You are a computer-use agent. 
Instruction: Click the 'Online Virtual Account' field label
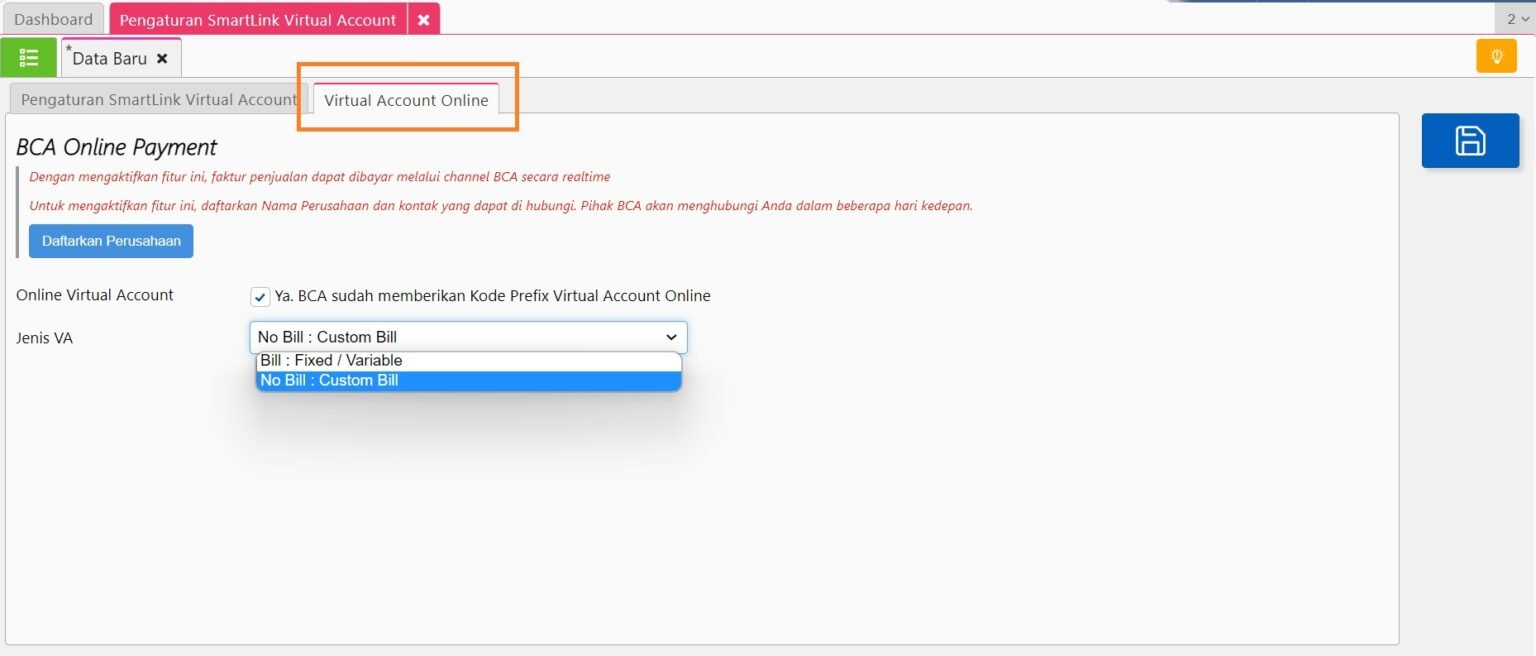[x=95, y=296]
